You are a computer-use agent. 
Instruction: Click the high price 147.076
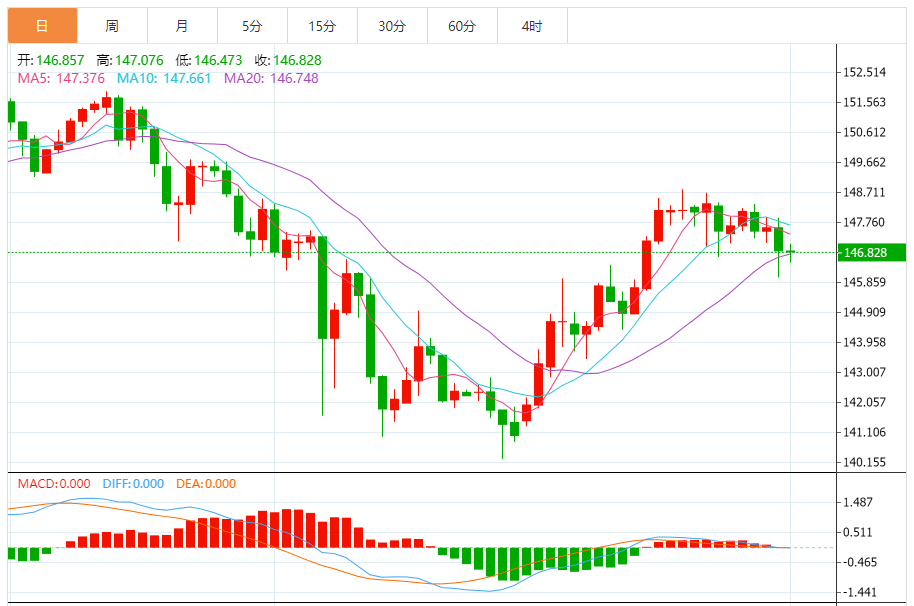(139, 60)
